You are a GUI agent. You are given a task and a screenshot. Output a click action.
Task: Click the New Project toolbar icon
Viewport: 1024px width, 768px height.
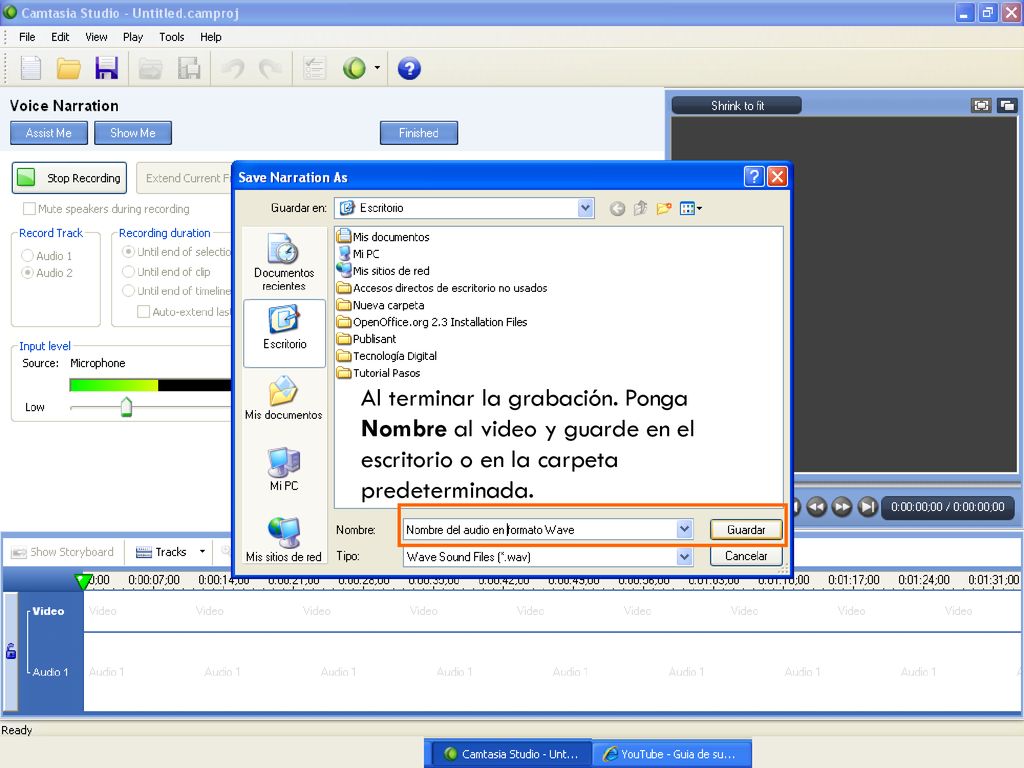coord(31,68)
